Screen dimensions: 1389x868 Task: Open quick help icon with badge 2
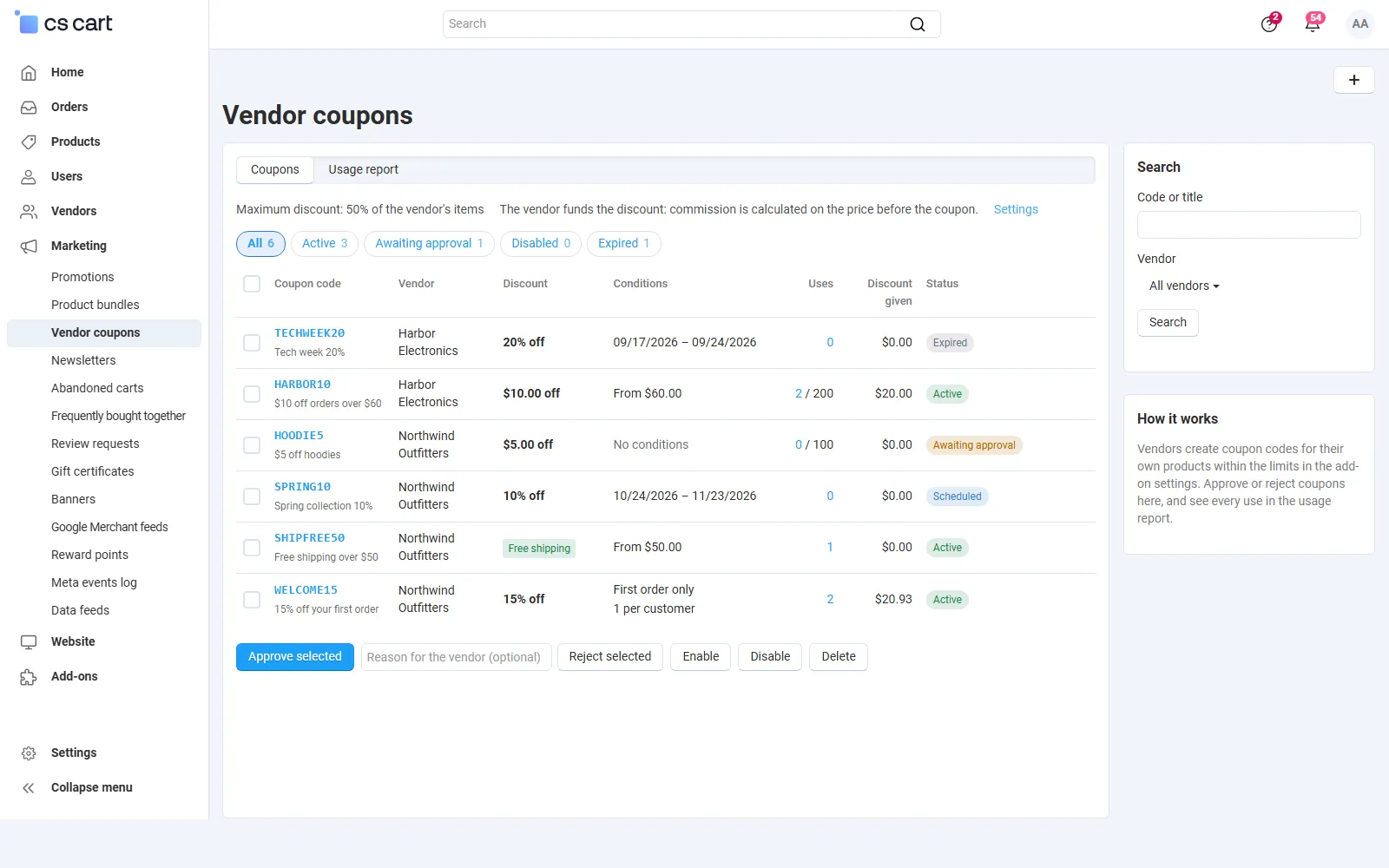(1270, 23)
